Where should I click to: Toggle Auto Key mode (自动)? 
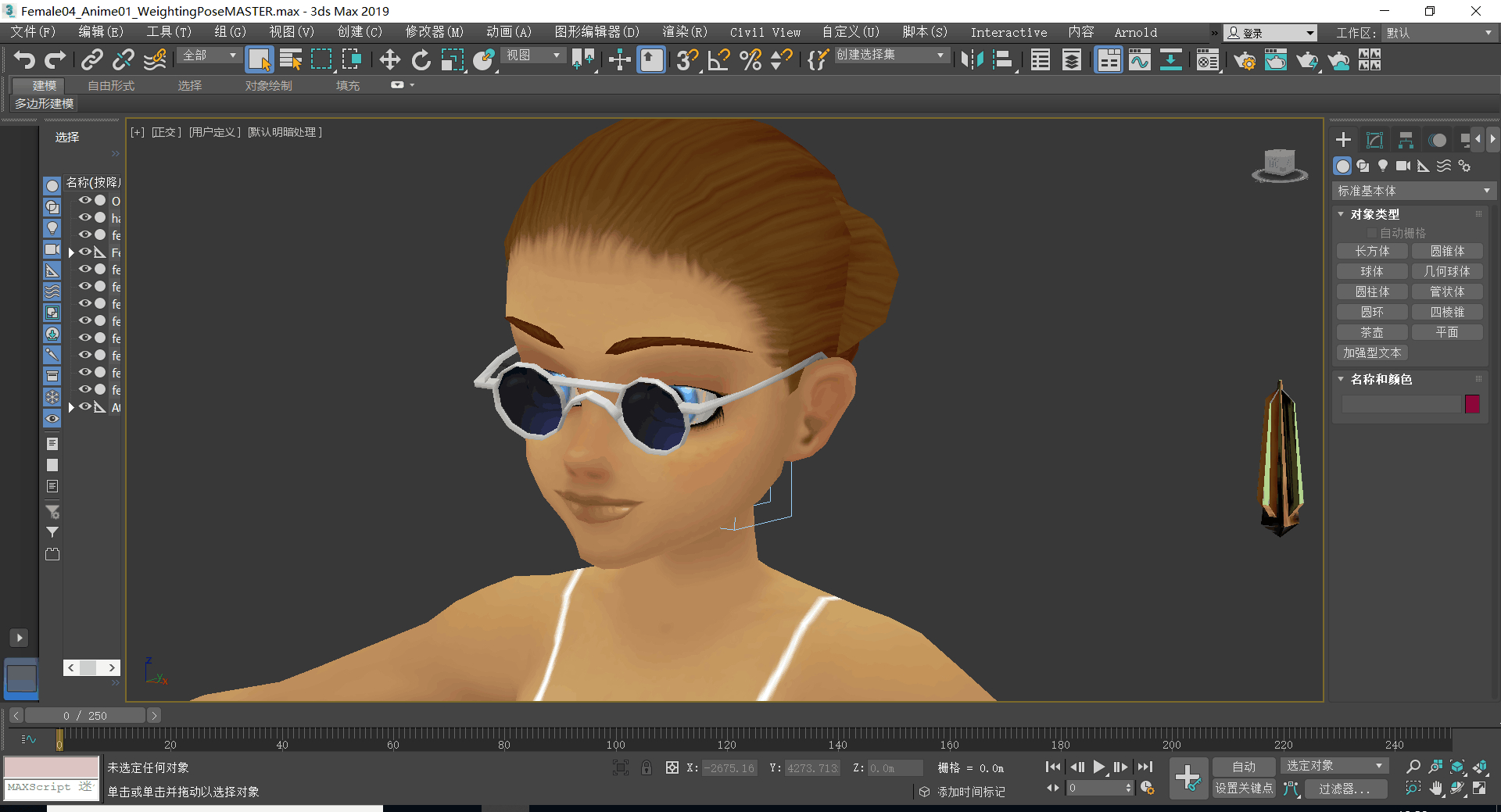1243,767
